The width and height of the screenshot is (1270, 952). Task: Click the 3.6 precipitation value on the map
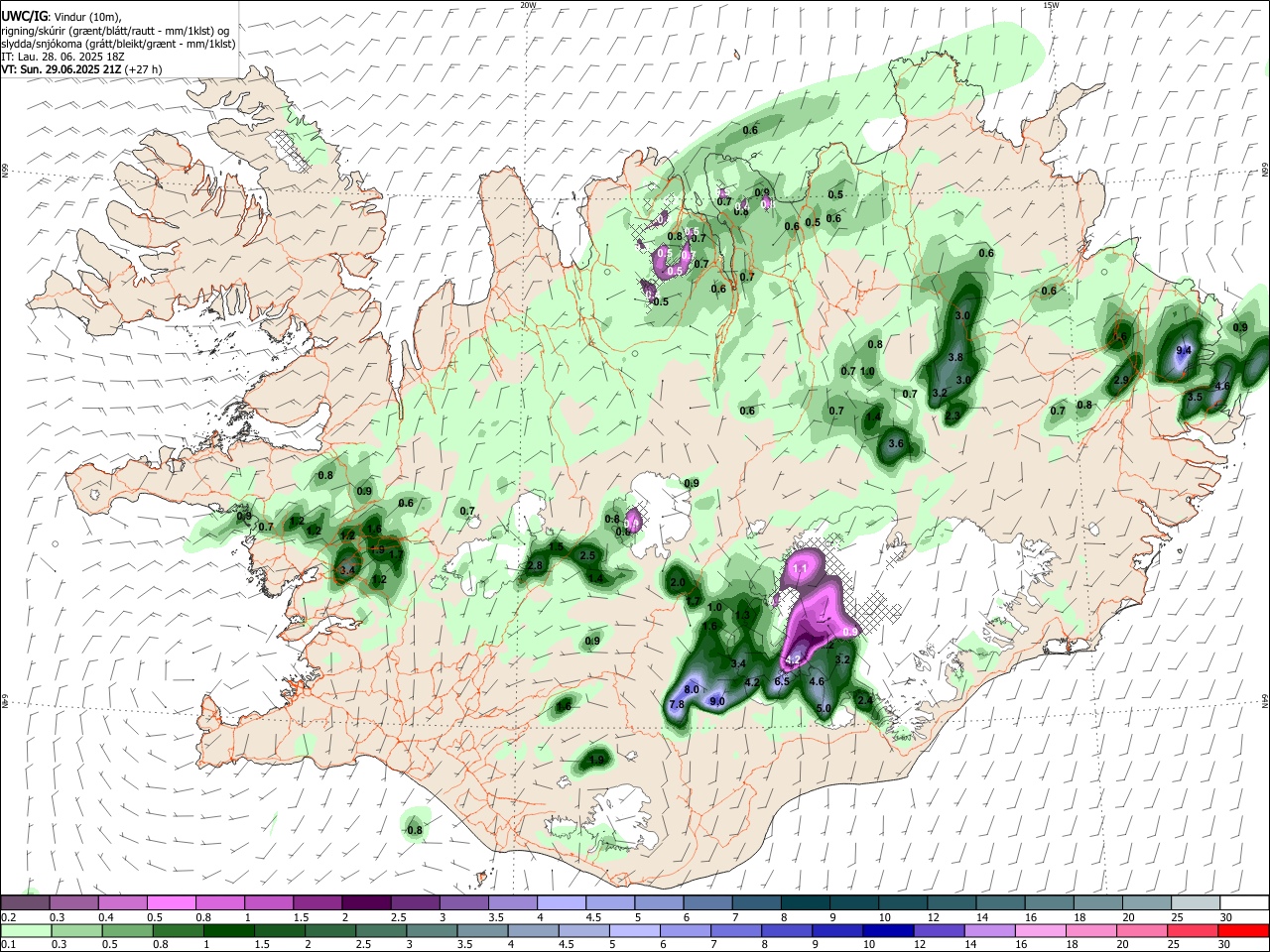tap(896, 443)
